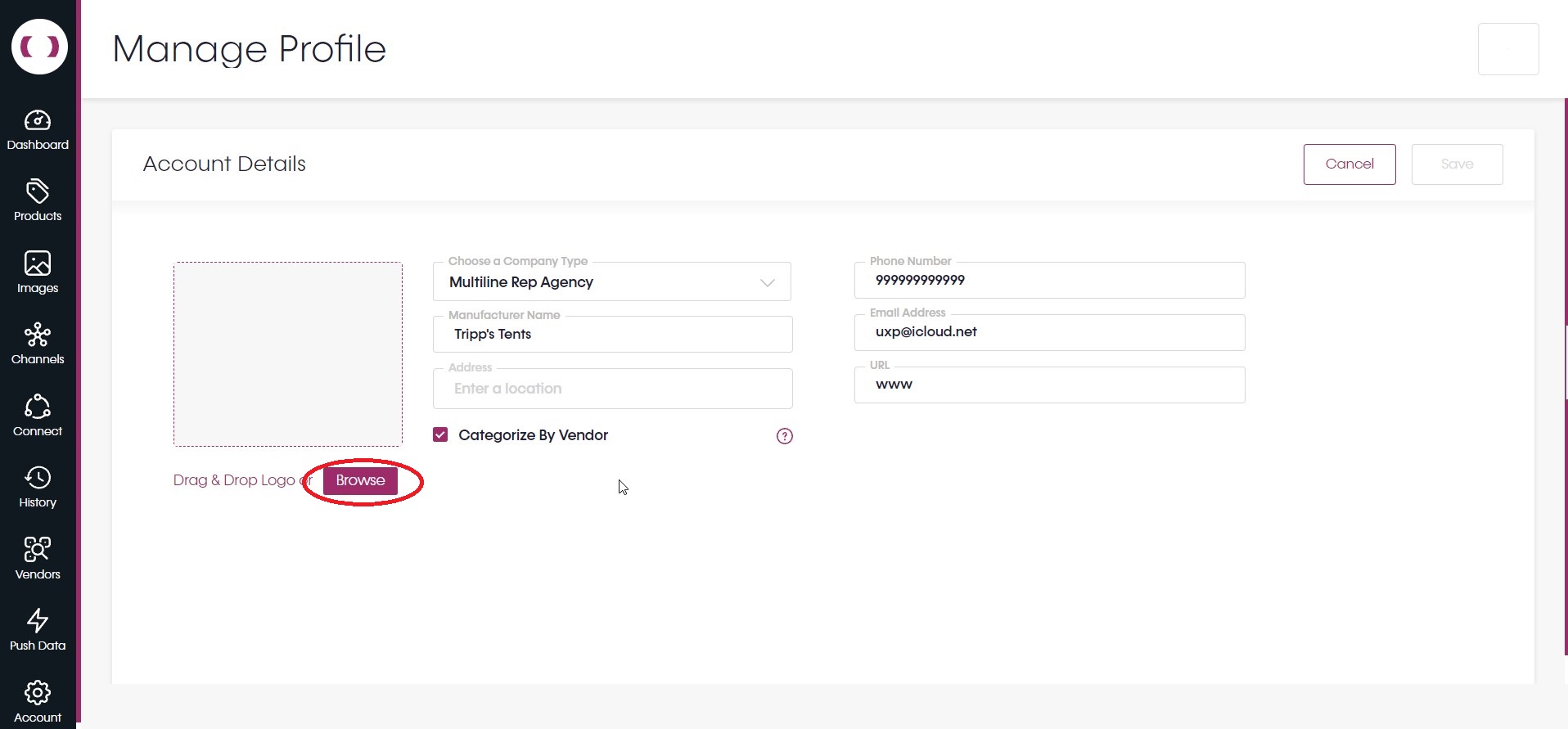Click the blank button beside Manage Profile header
The width and height of the screenshot is (1568, 729).
pos(1508,49)
